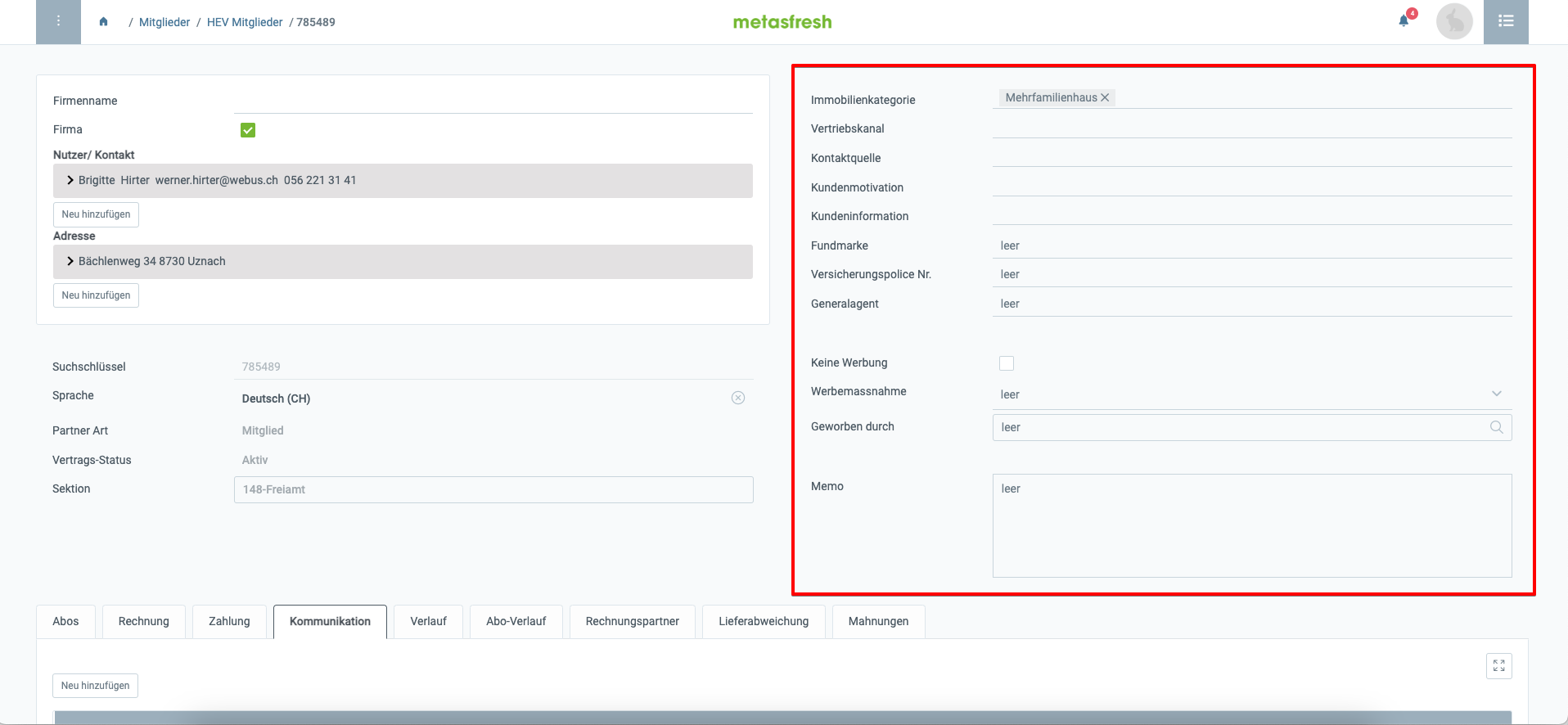Click the Memo text area

click(x=1252, y=525)
